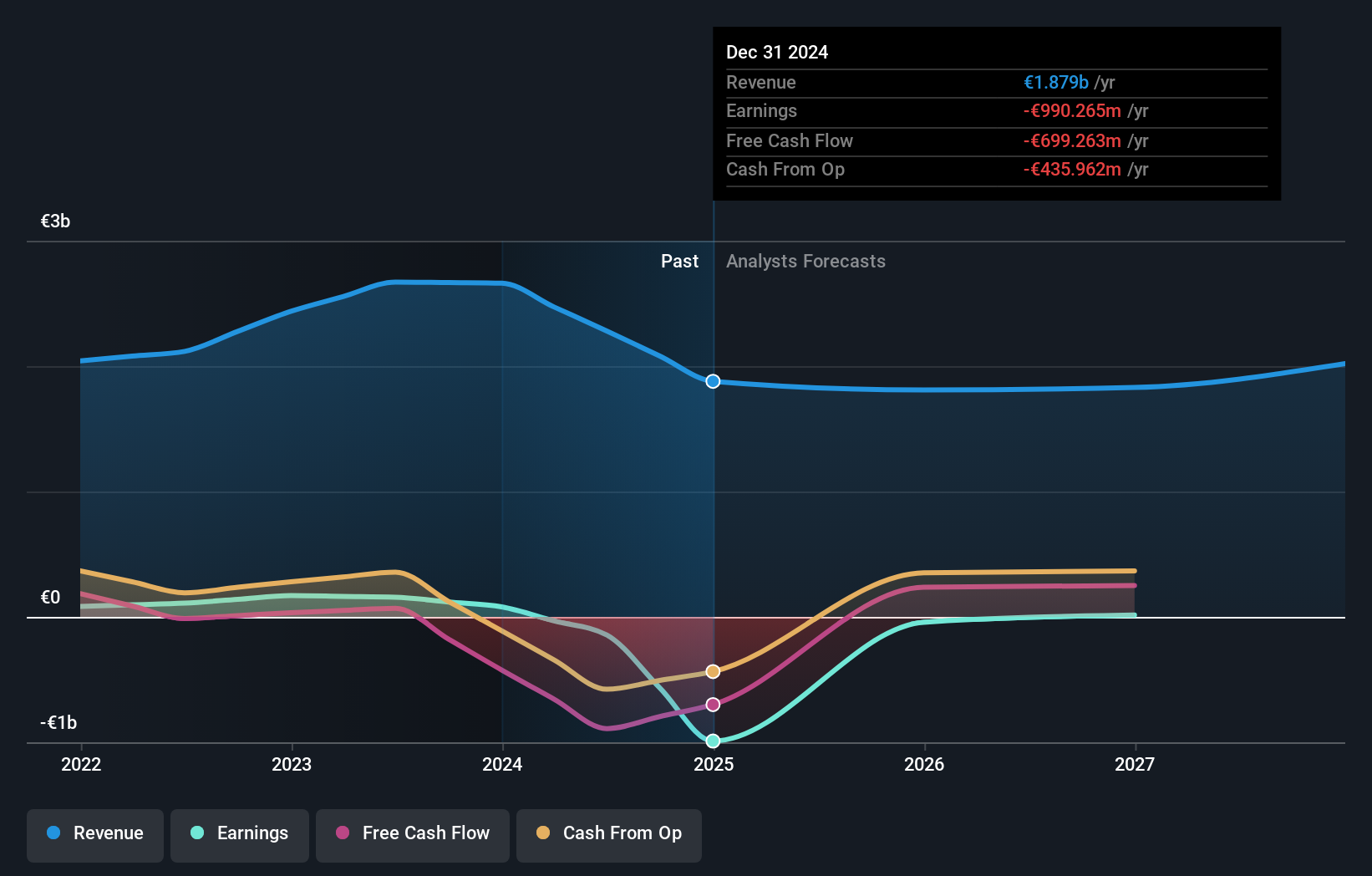Select the blue Revenue data point at 2025
Image resolution: width=1372 pixels, height=876 pixels.
coord(713,381)
